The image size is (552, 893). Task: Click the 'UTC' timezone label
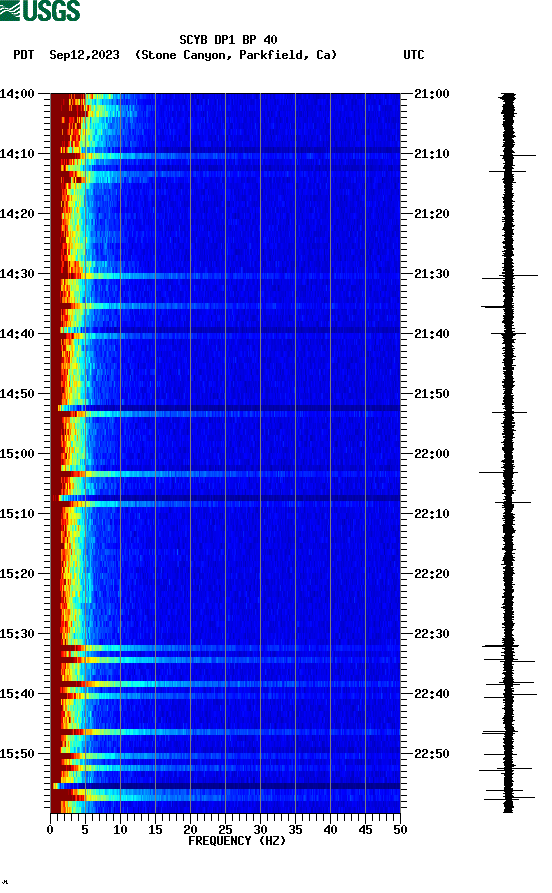pos(414,55)
